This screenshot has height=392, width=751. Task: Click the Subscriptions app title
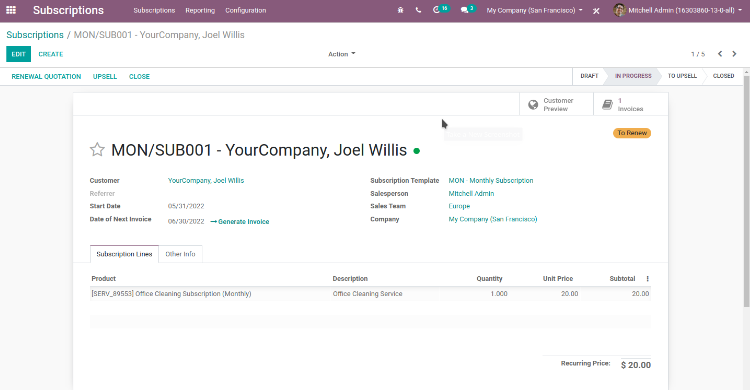tap(68, 10)
